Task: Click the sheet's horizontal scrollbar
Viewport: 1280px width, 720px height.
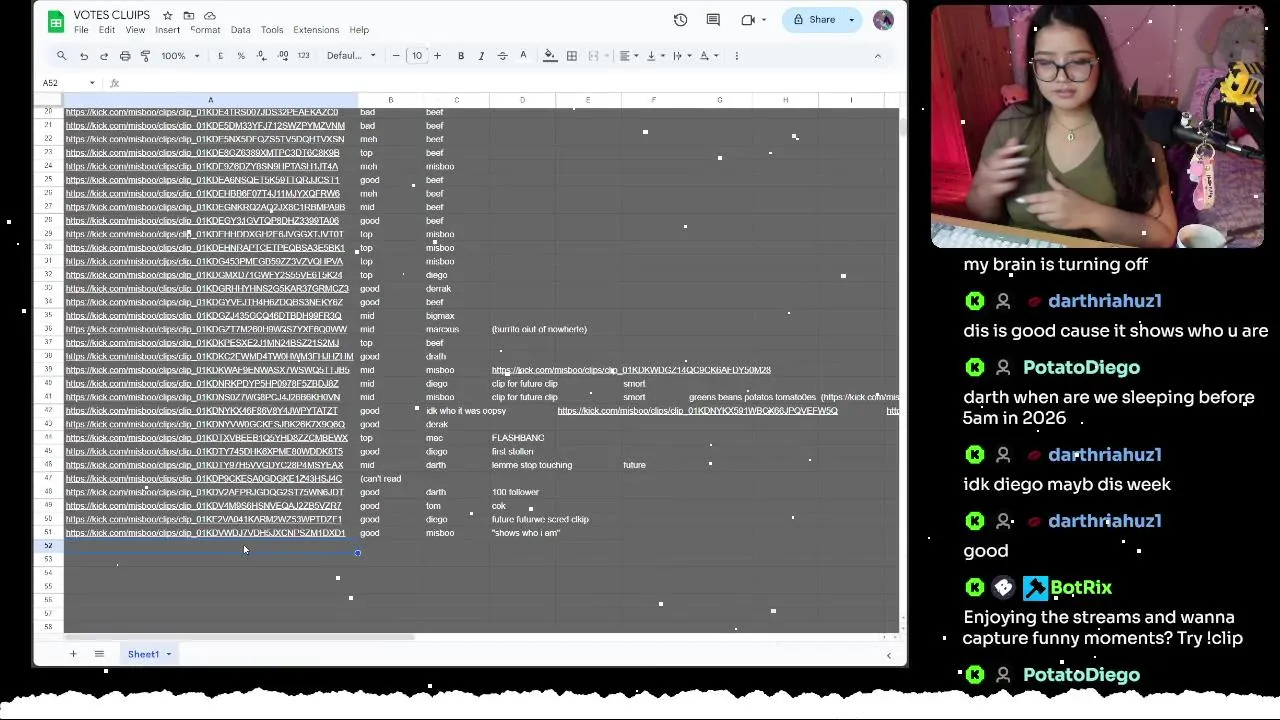Action: click(x=240, y=636)
